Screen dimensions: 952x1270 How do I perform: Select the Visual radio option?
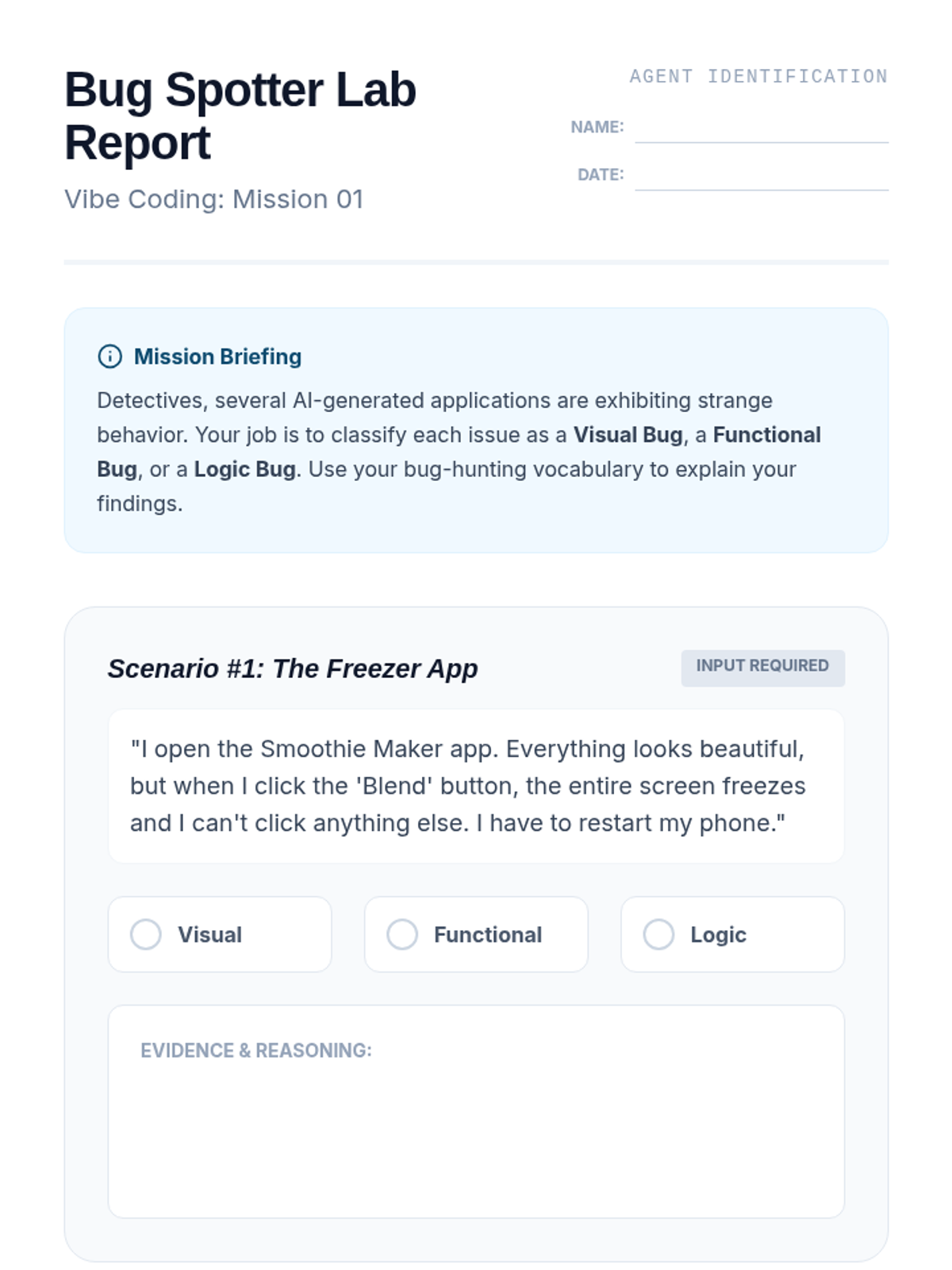tap(146, 934)
